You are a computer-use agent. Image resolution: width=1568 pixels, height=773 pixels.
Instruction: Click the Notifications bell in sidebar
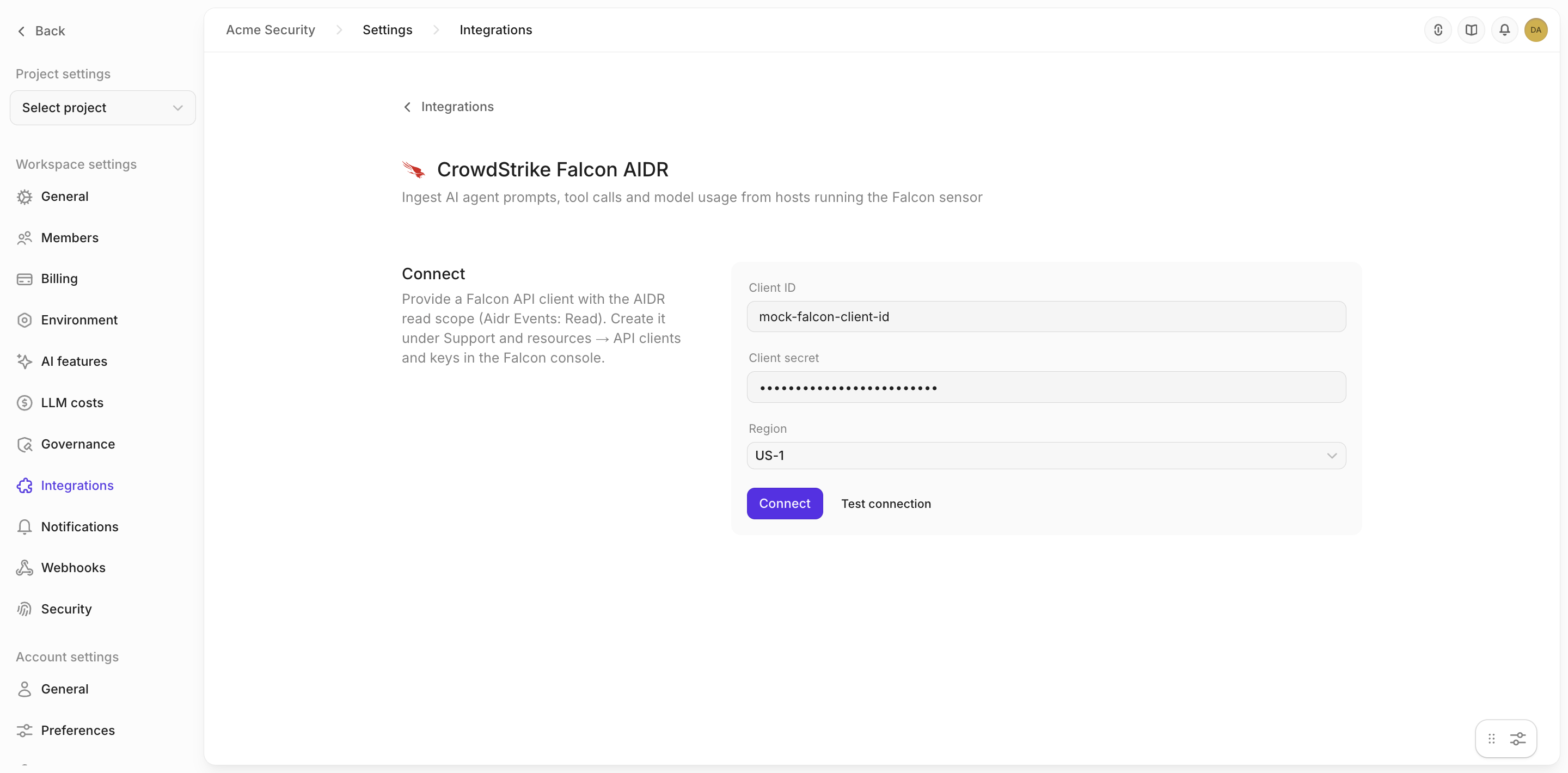(x=24, y=527)
